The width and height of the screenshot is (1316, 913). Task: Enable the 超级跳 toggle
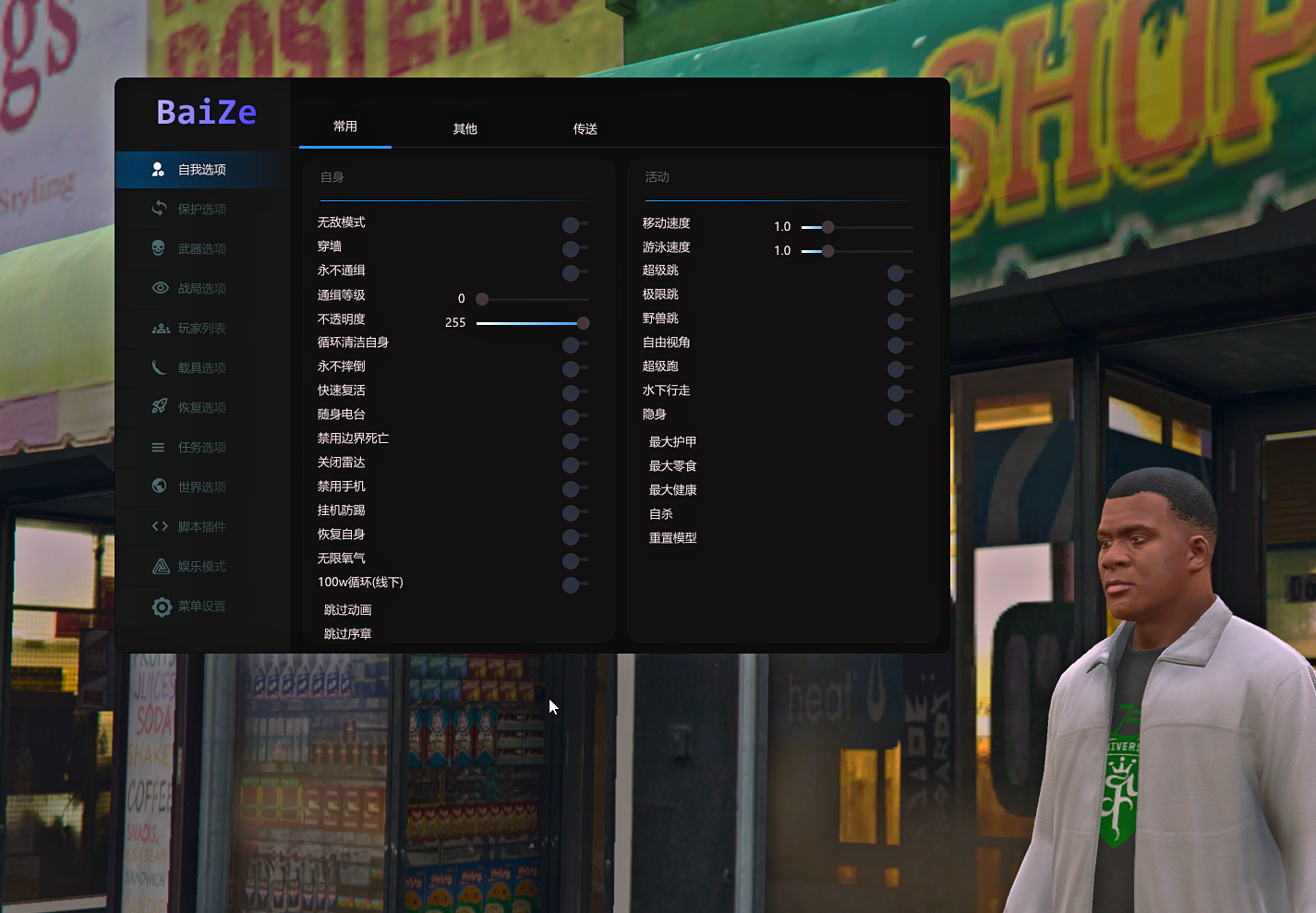coord(899,272)
